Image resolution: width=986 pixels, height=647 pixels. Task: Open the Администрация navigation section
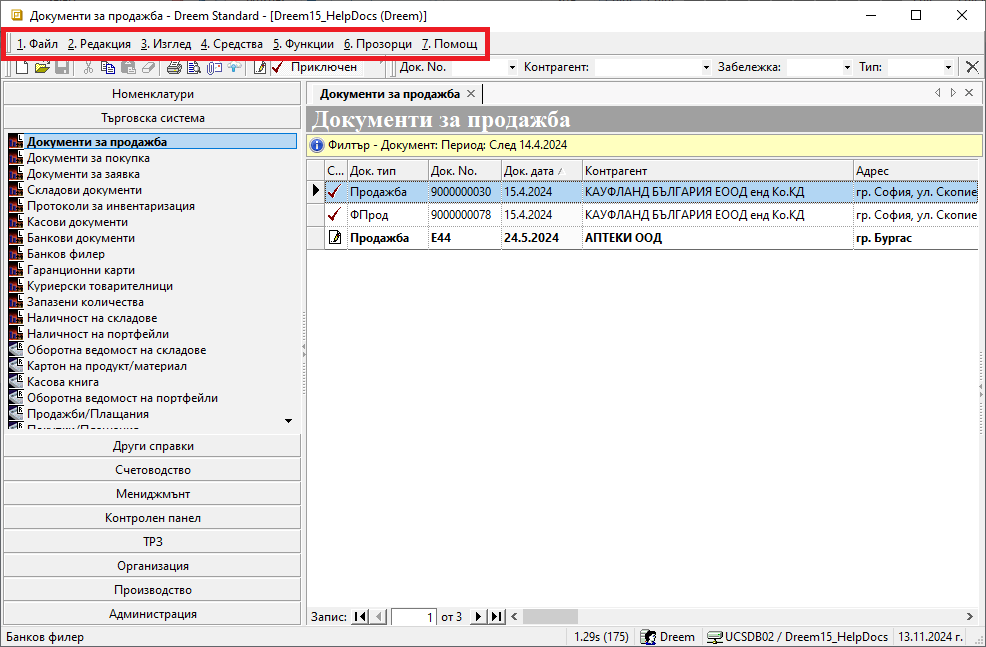coord(152,614)
